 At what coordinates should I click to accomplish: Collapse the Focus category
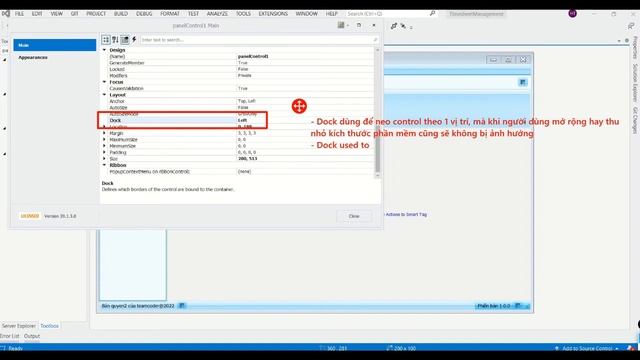104,82
